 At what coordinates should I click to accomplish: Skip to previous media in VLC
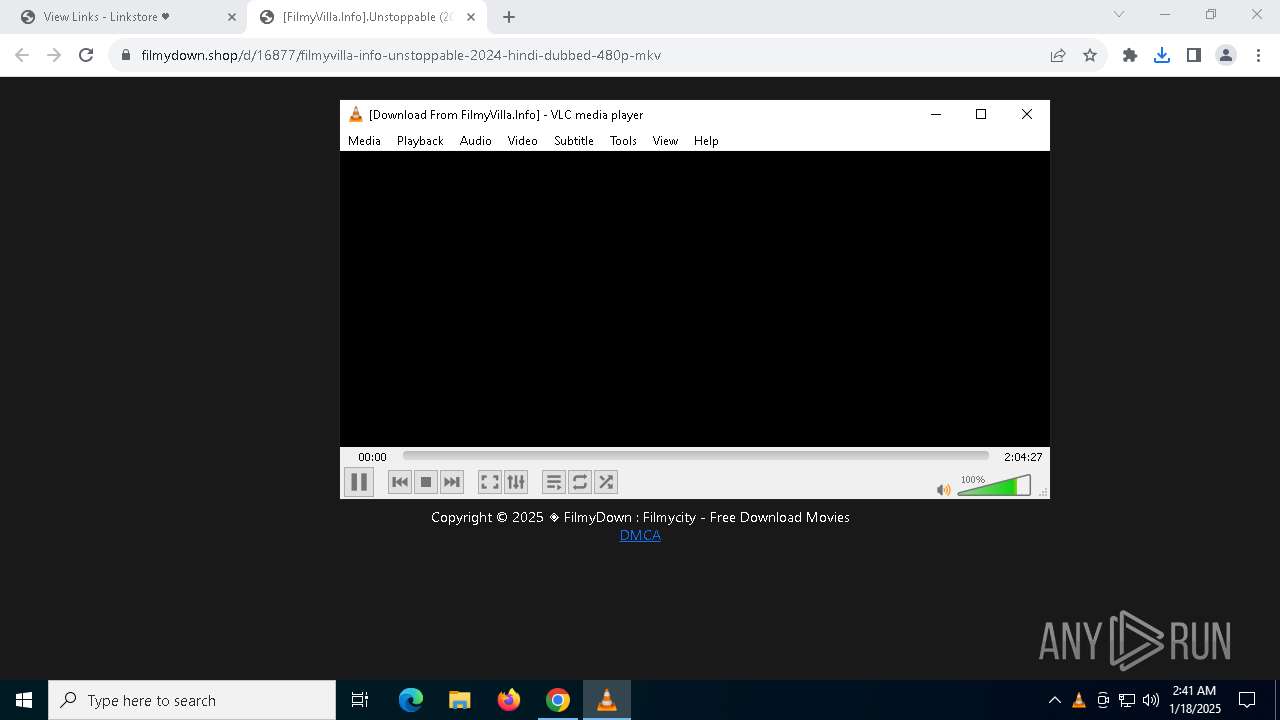[x=400, y=482]
